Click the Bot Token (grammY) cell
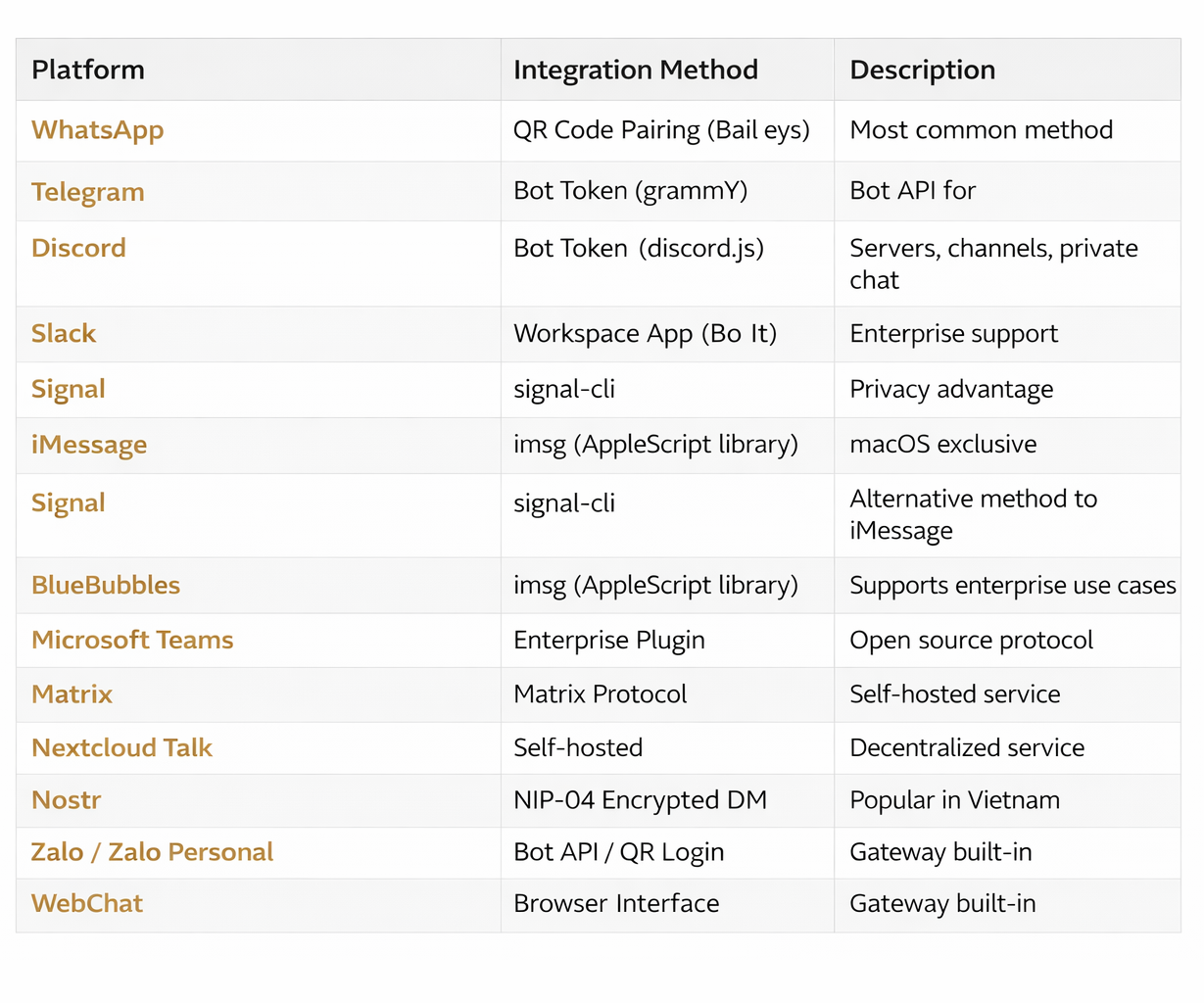 click(630, 191)
